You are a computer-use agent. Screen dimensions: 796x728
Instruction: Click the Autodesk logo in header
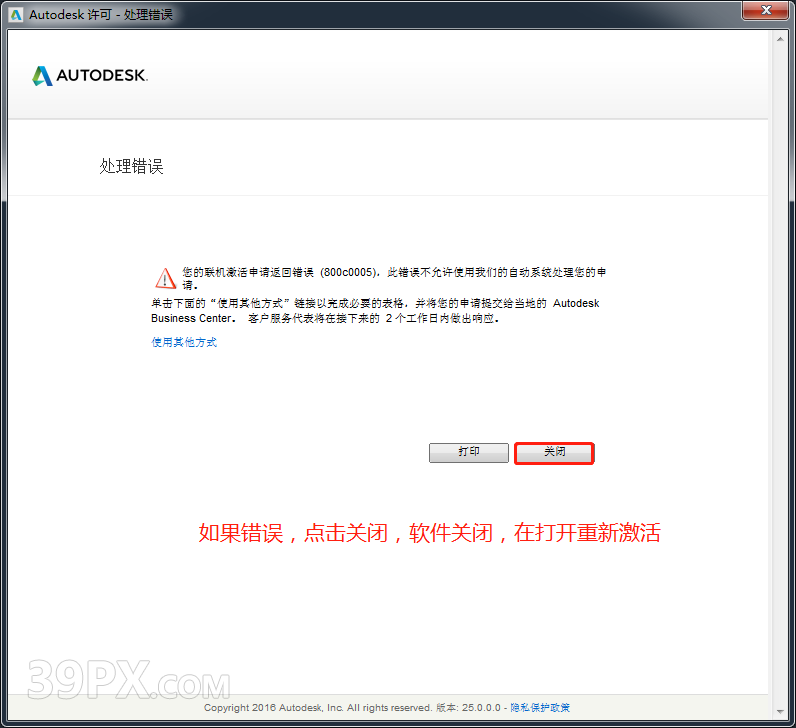pyautogui.click(x=90, y=76)
